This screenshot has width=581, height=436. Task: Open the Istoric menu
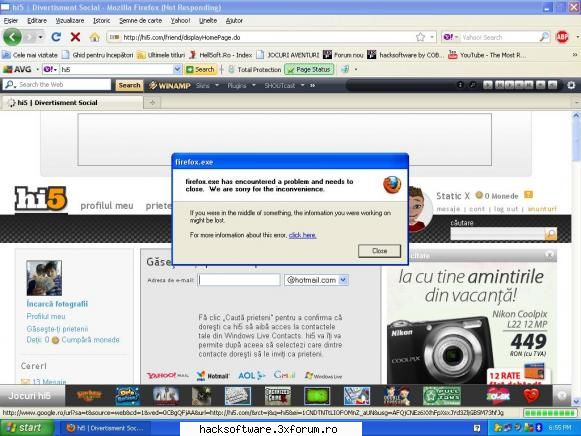(x=102, y=21)
